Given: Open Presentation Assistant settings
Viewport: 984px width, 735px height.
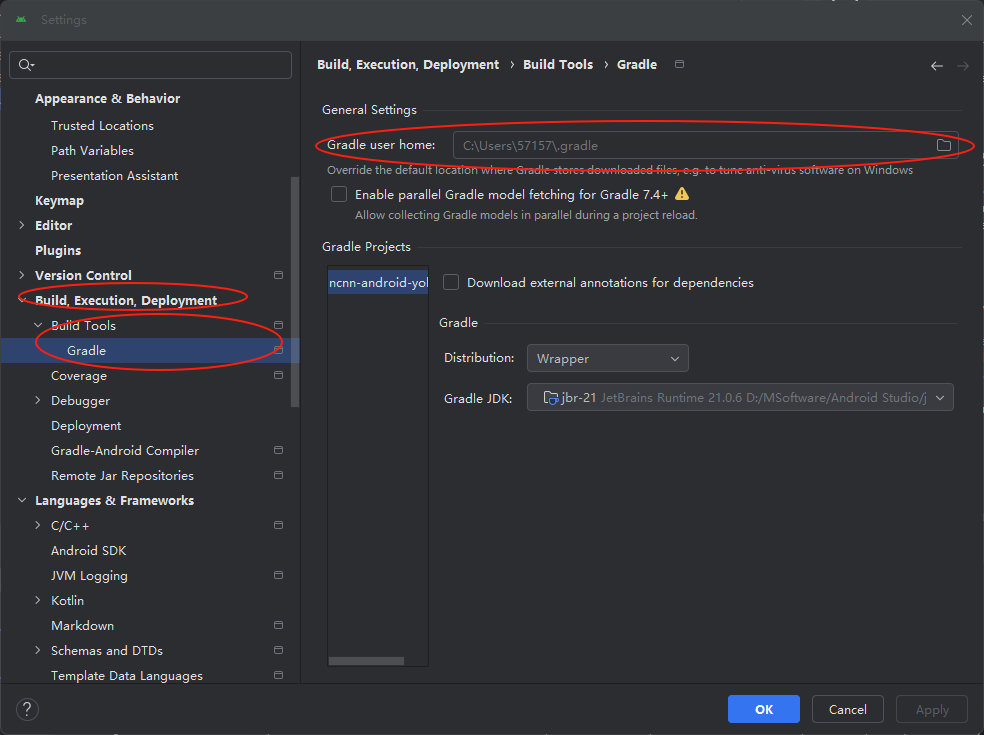Looking at the screenshot, I should pos(114,176).
